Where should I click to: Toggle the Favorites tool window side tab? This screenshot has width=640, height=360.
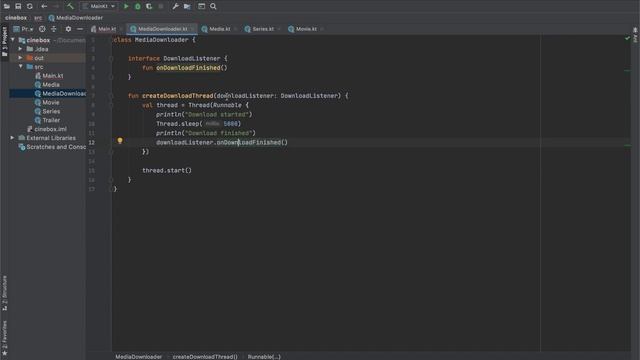[x=4, y=338]
